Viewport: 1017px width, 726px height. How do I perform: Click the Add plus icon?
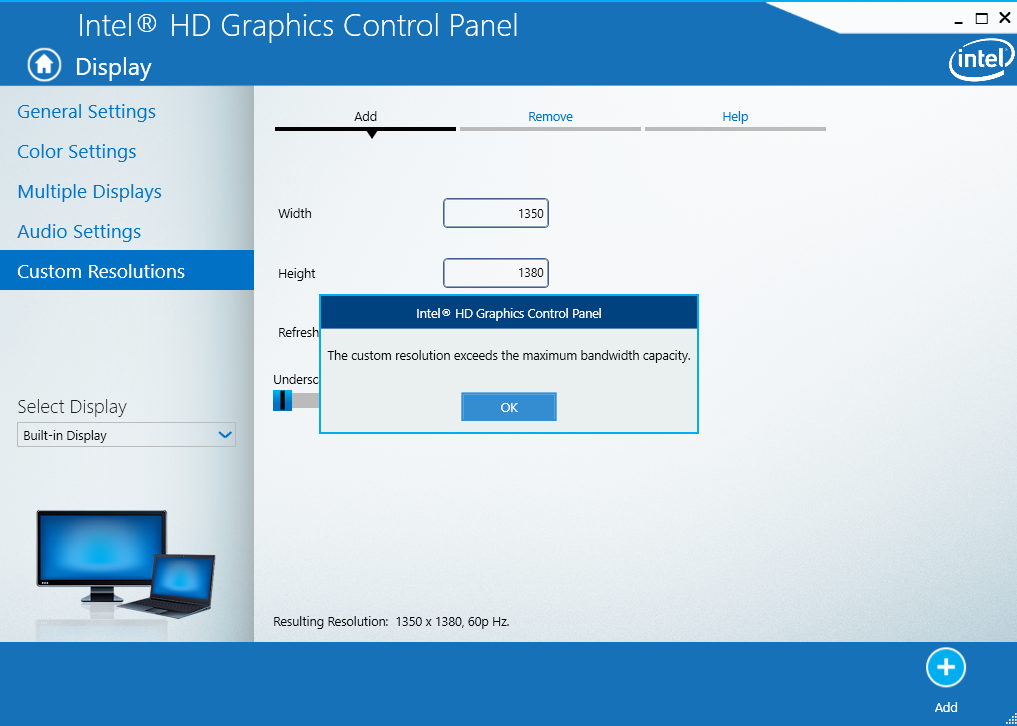tap(946, 668)
